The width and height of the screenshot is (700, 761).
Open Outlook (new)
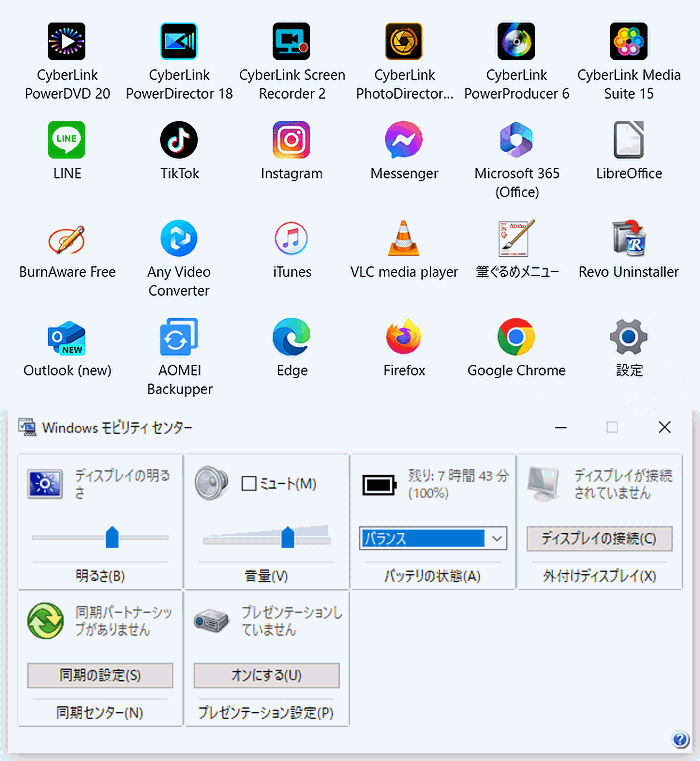coord(67,337)
